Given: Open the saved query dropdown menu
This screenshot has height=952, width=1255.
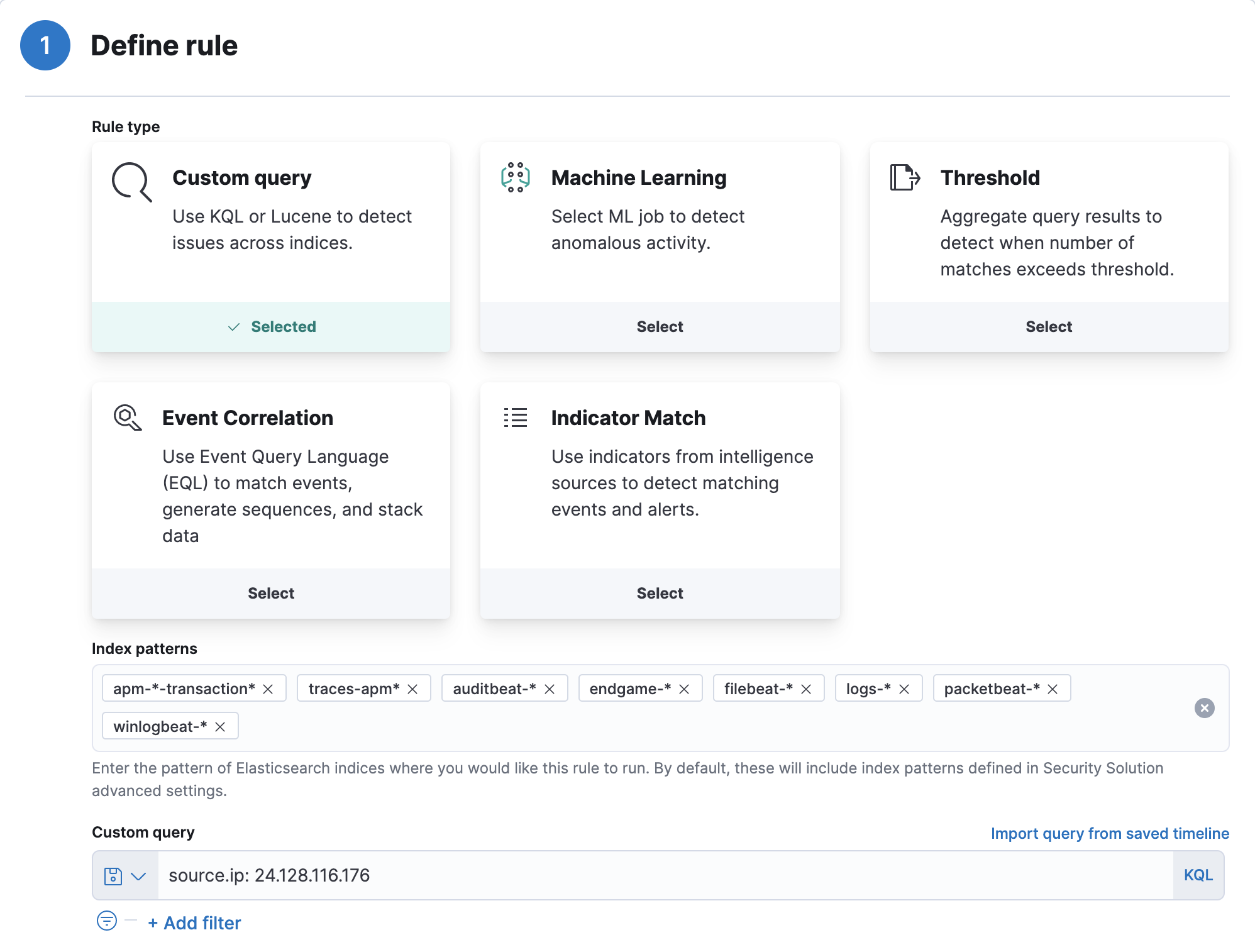Looking at the screenshot, I should click(125, 876).
